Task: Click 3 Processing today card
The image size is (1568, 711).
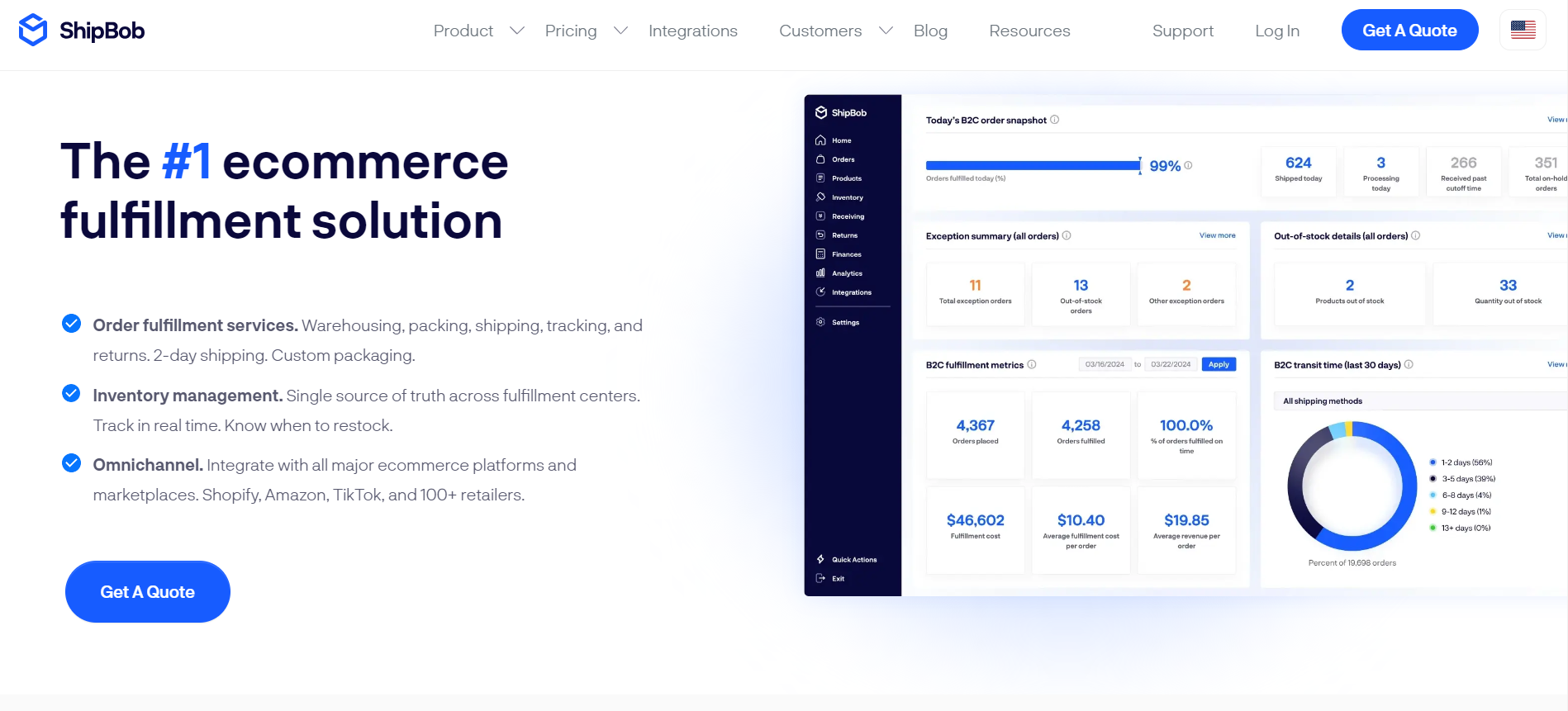Action: (x=1381, y=172)
